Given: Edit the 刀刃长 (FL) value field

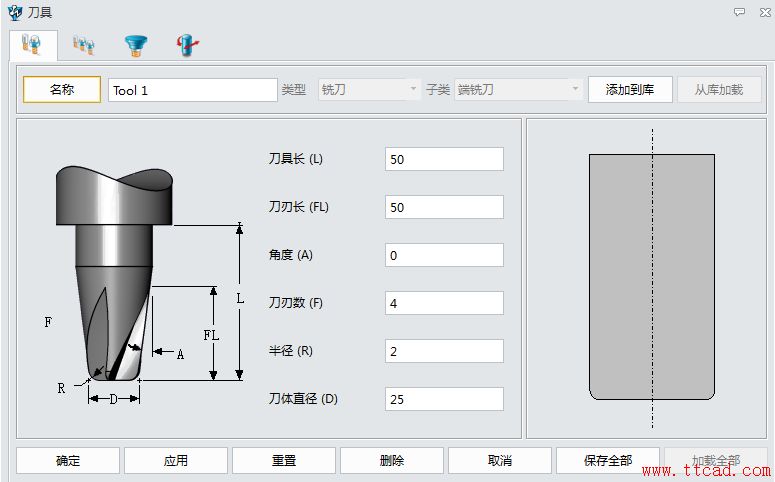Looking at the screenshot, I should tap(444, 207).
